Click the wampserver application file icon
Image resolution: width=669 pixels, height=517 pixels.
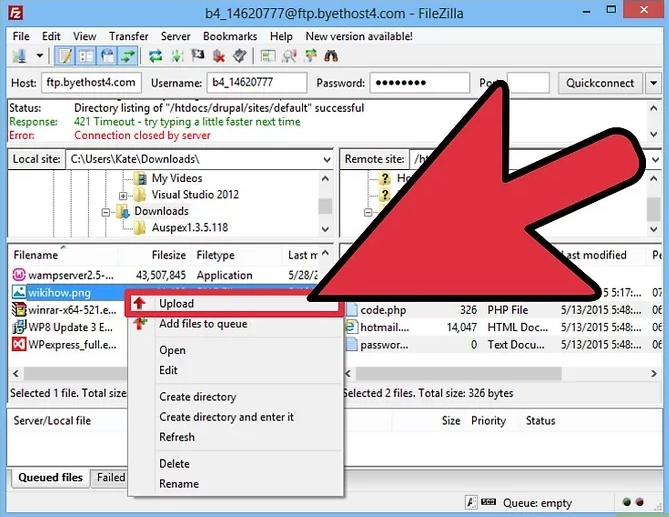(x=19, y=276)
